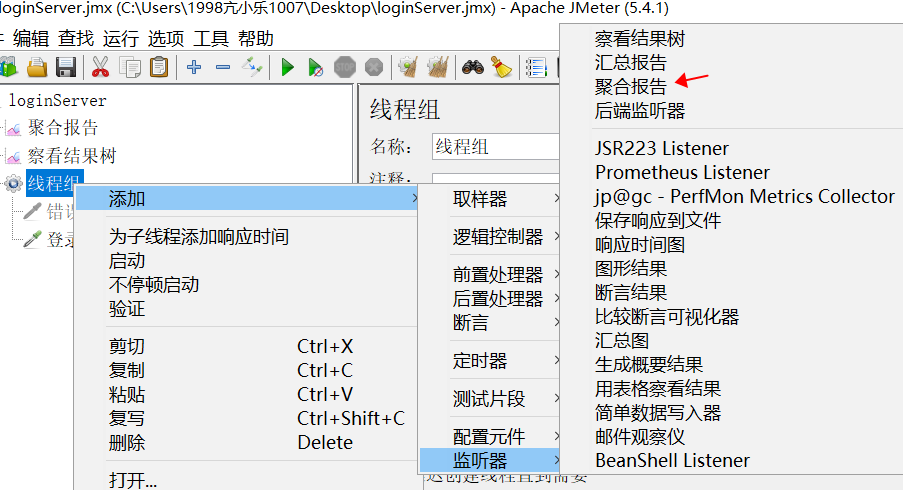903x490 pixels.
Task: Click Start no pauses icon
Action: pos(315,67)
